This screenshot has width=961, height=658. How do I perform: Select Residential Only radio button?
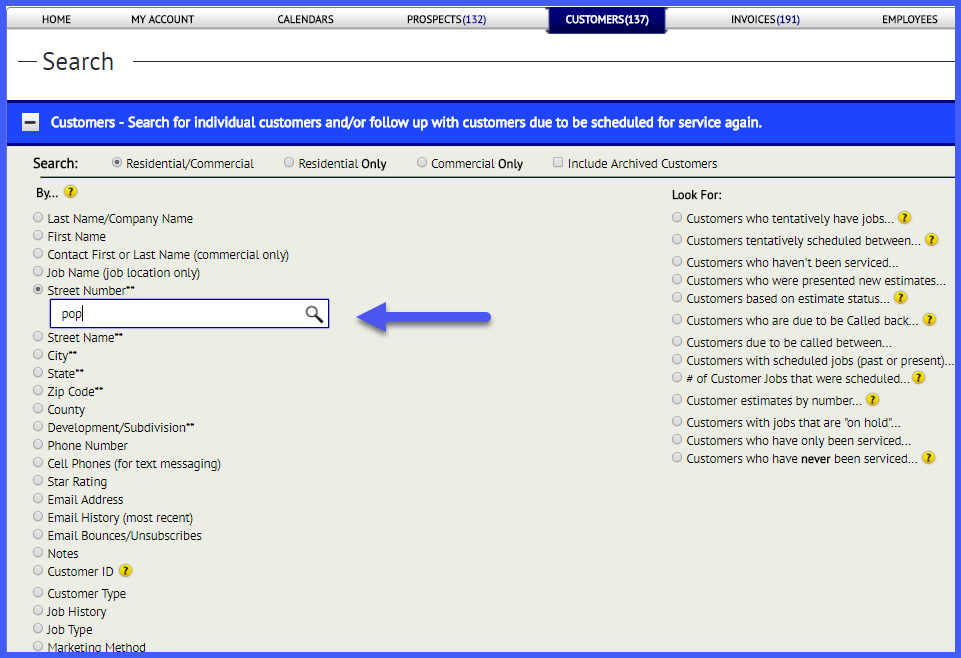289,162
